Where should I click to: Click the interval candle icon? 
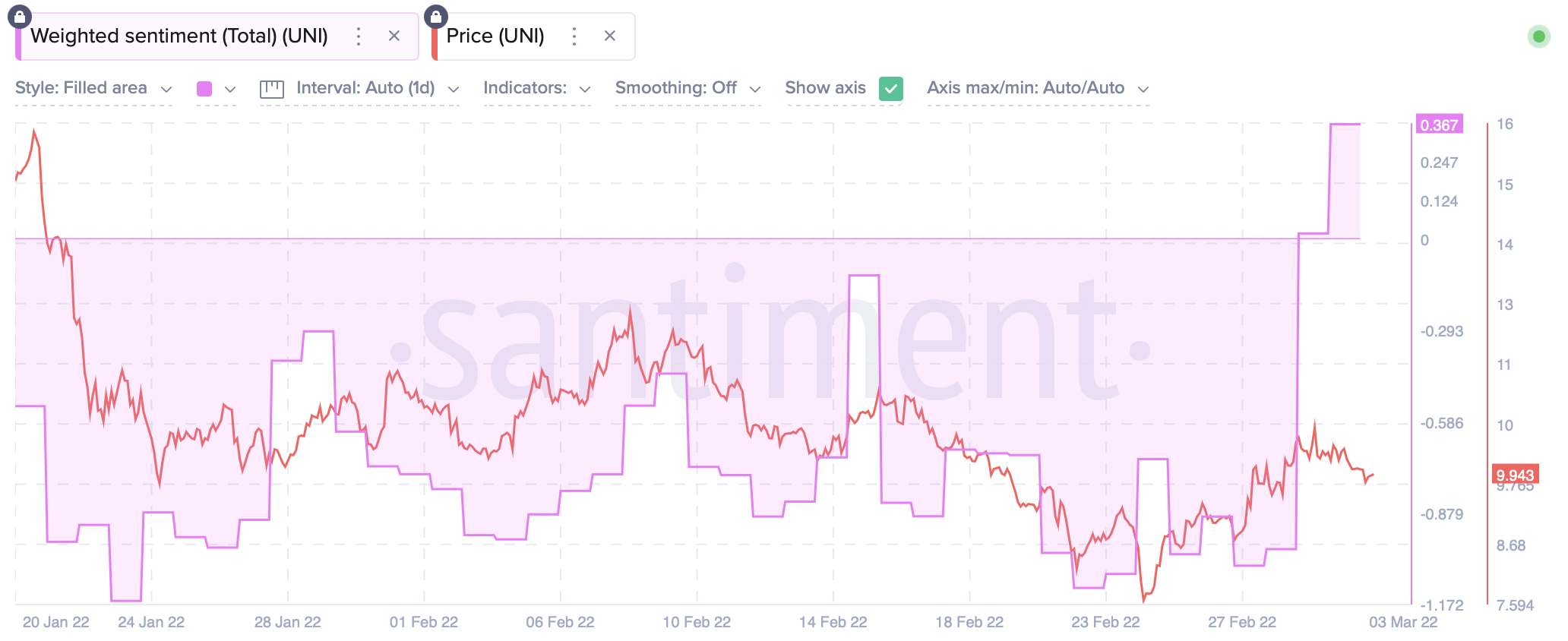[272, 89]
